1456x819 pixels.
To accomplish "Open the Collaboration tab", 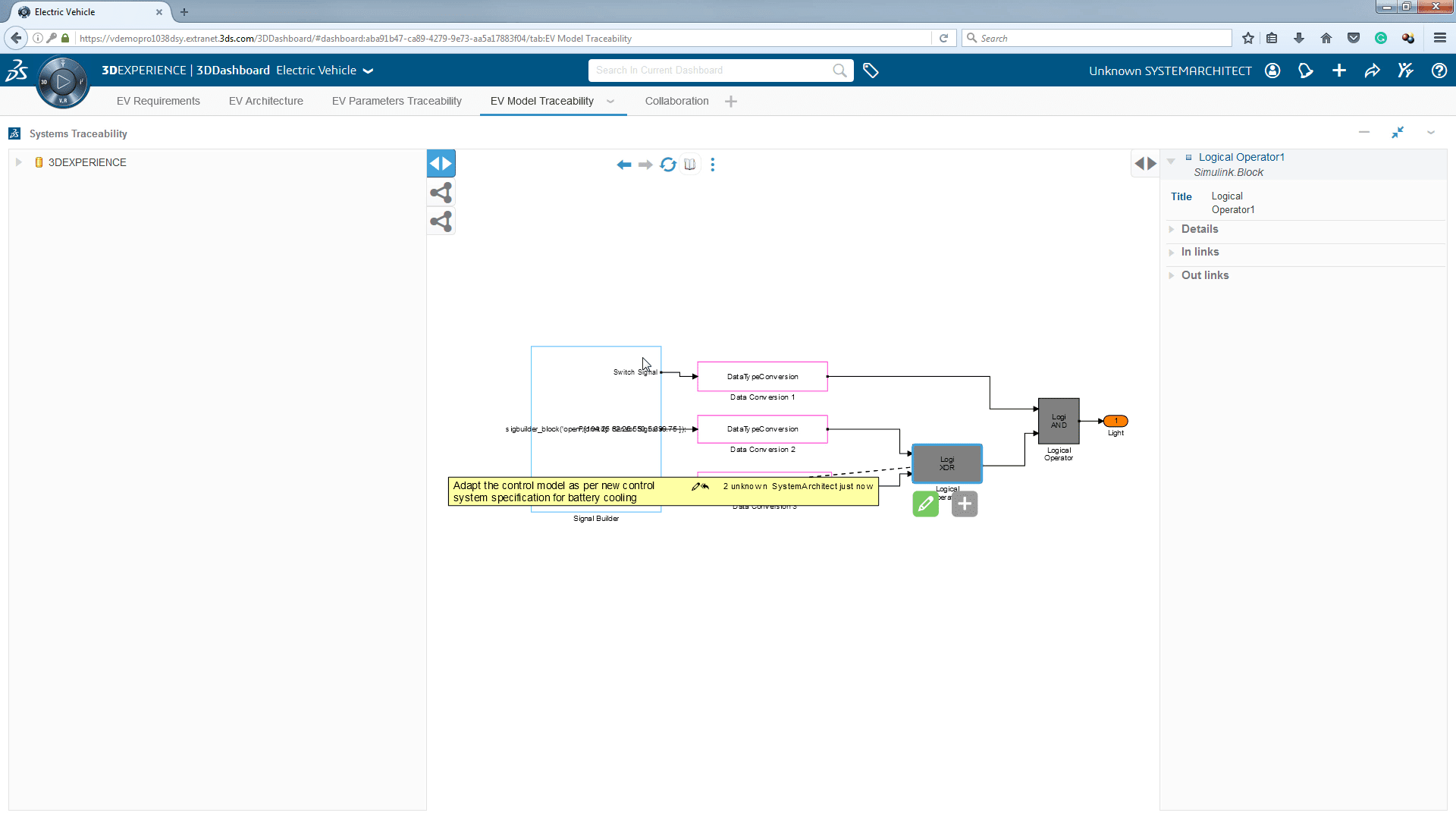I will point(676,101).
